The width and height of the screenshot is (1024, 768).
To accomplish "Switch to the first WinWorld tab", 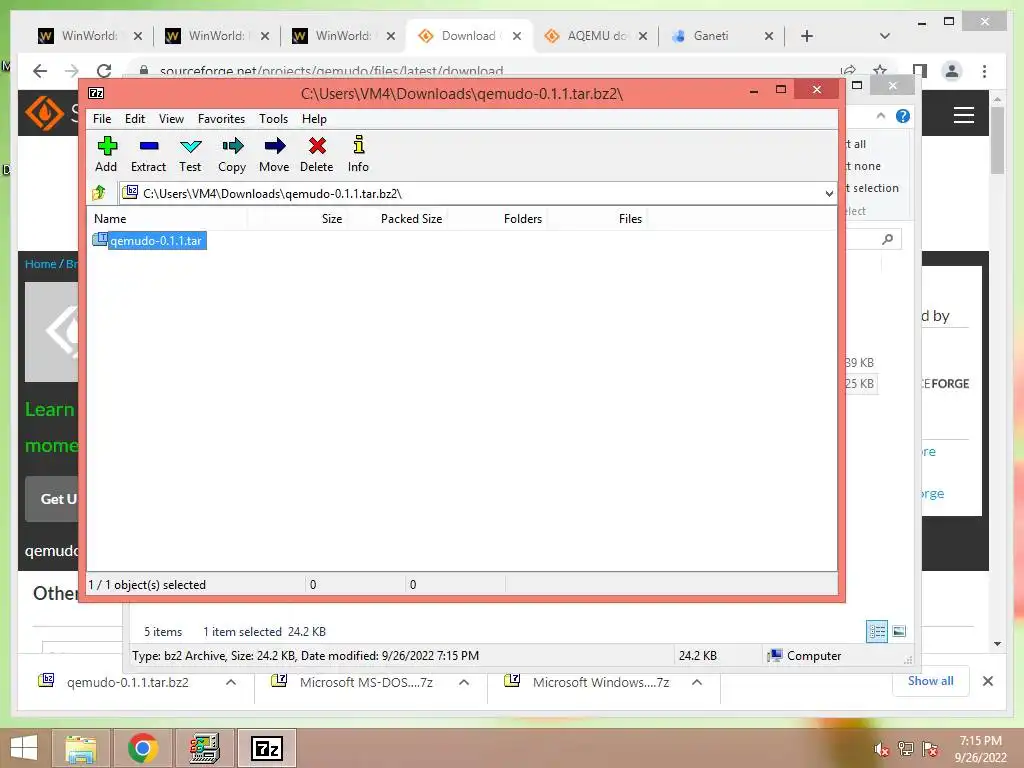I will [x=89, y=36].
